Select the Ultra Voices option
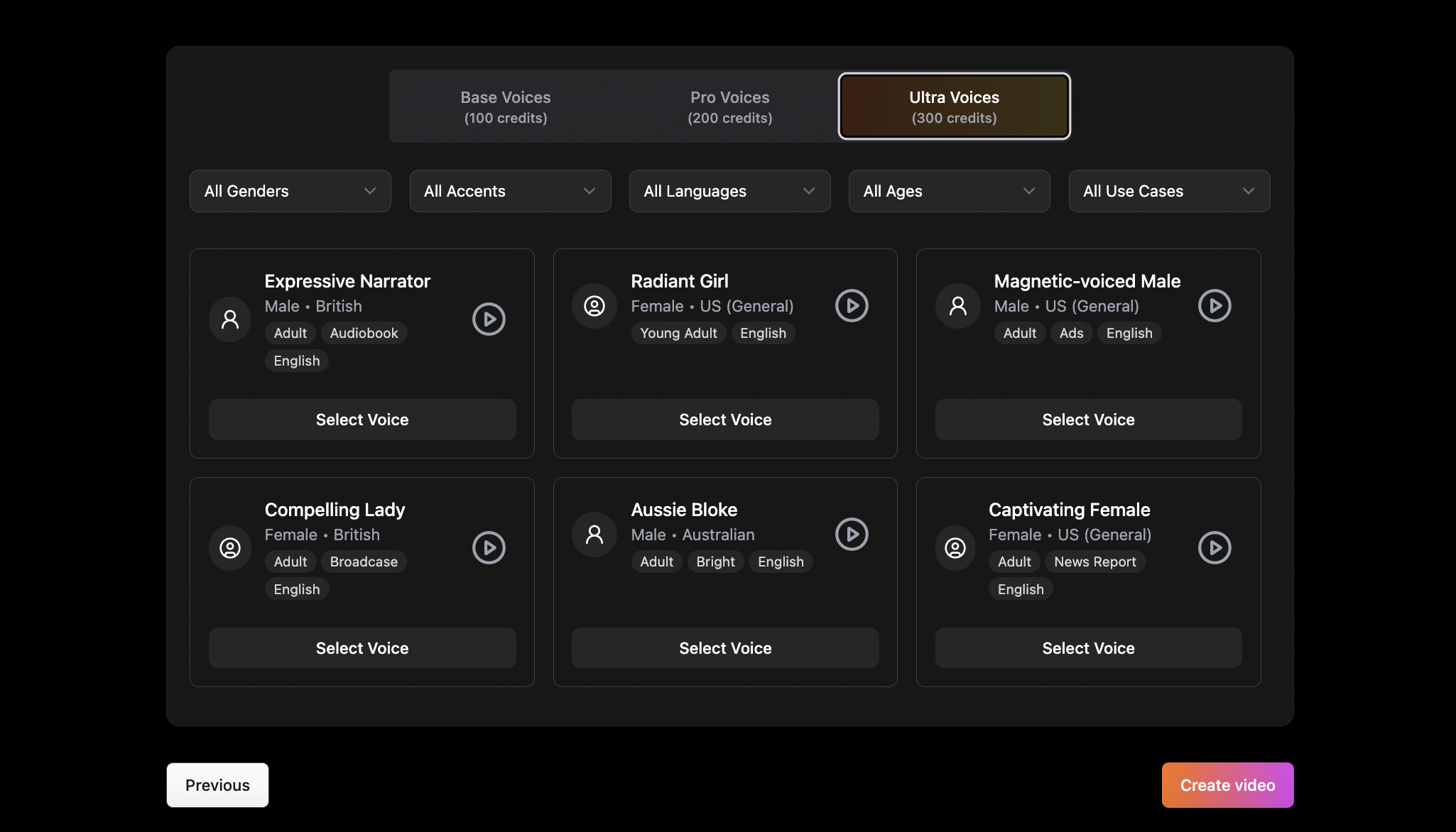 point(953,106)
